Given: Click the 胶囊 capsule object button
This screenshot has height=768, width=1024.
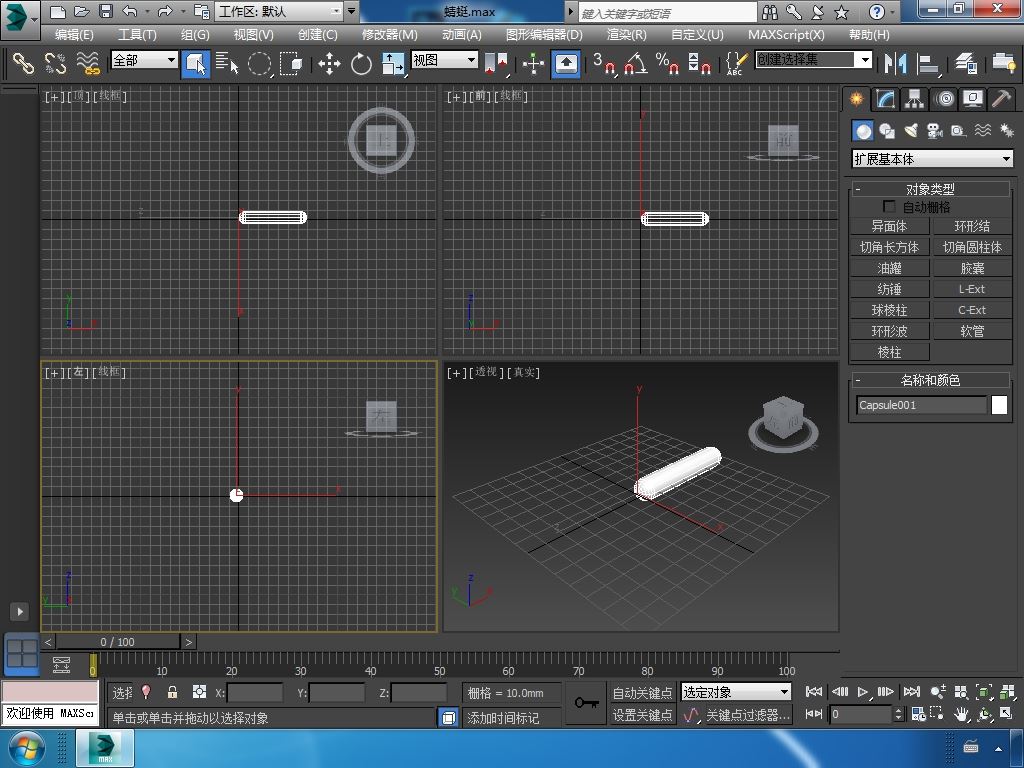Looking at the screenshot, I should pyautogui.click(x=972, y=268).
